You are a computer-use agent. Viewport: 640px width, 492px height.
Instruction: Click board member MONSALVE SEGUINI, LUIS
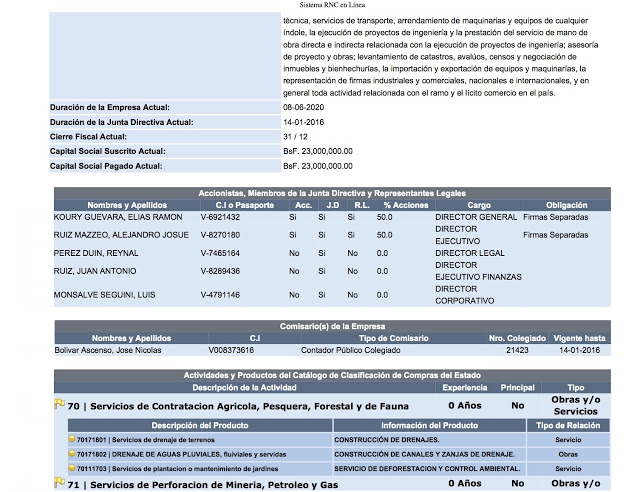pos(104,295)
